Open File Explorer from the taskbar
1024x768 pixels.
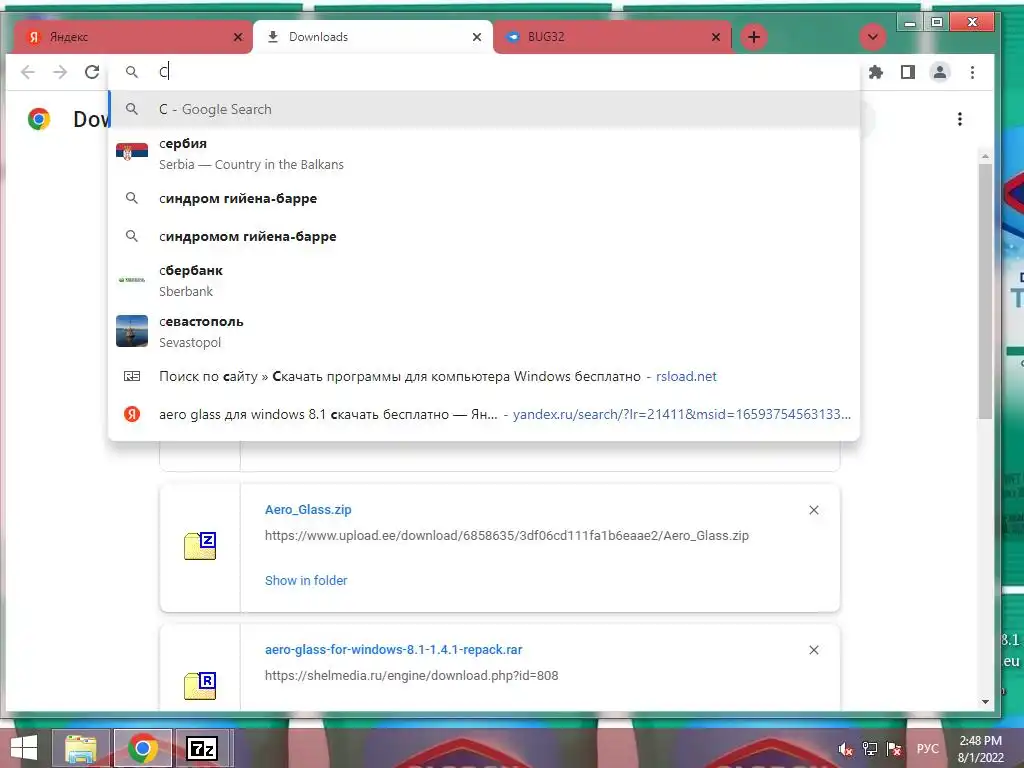pyautogui.click(x=80, y=748)
